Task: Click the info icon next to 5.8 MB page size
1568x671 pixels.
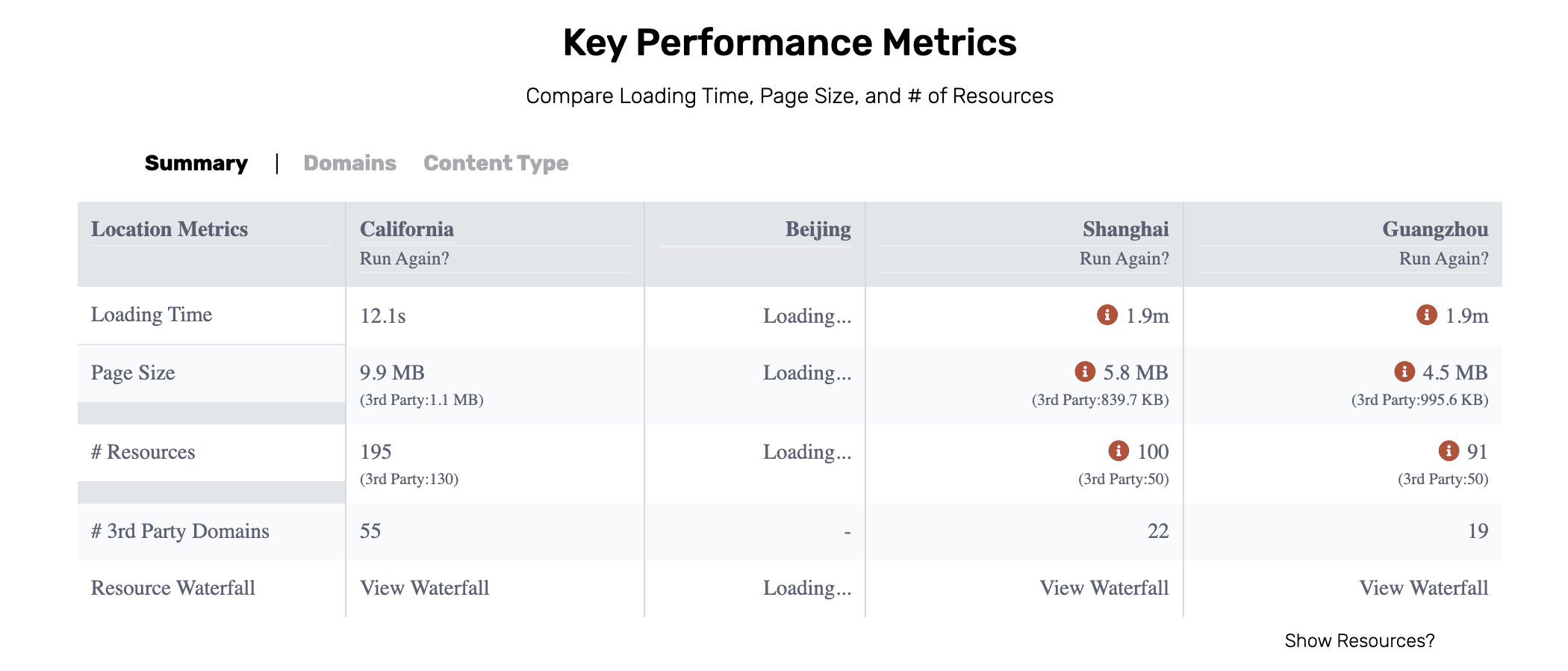Action: (1084, 371)
